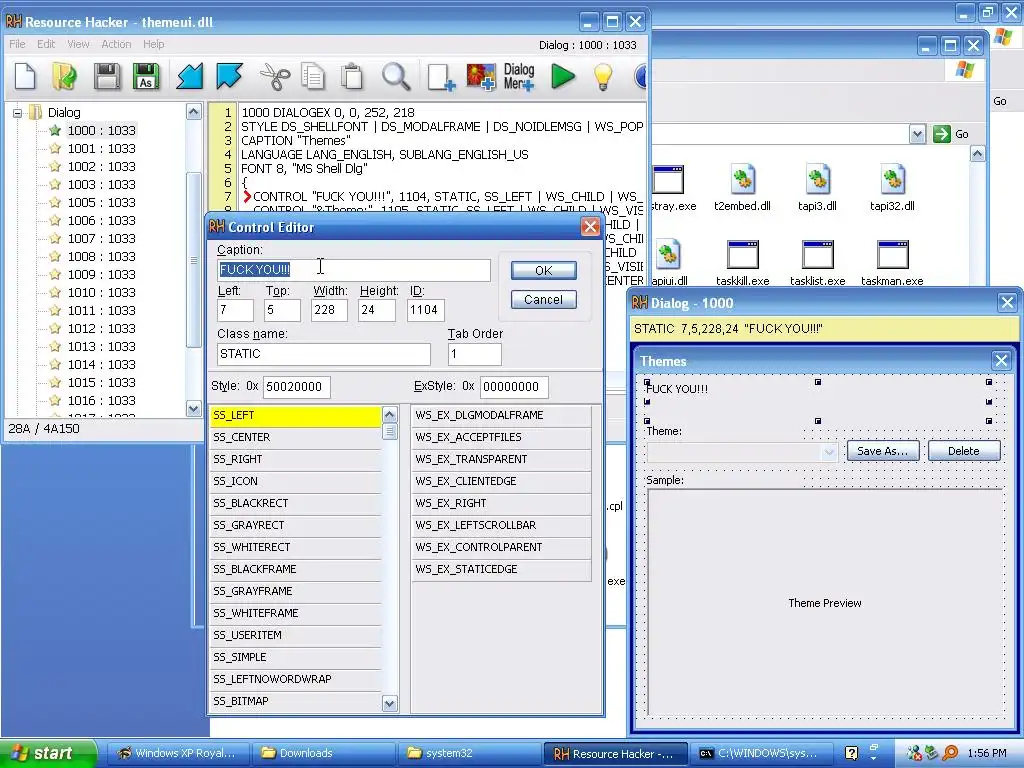The height and width of the screenshot is (768, 1024).
Task: Open the View menu
Action: [78, 44]
